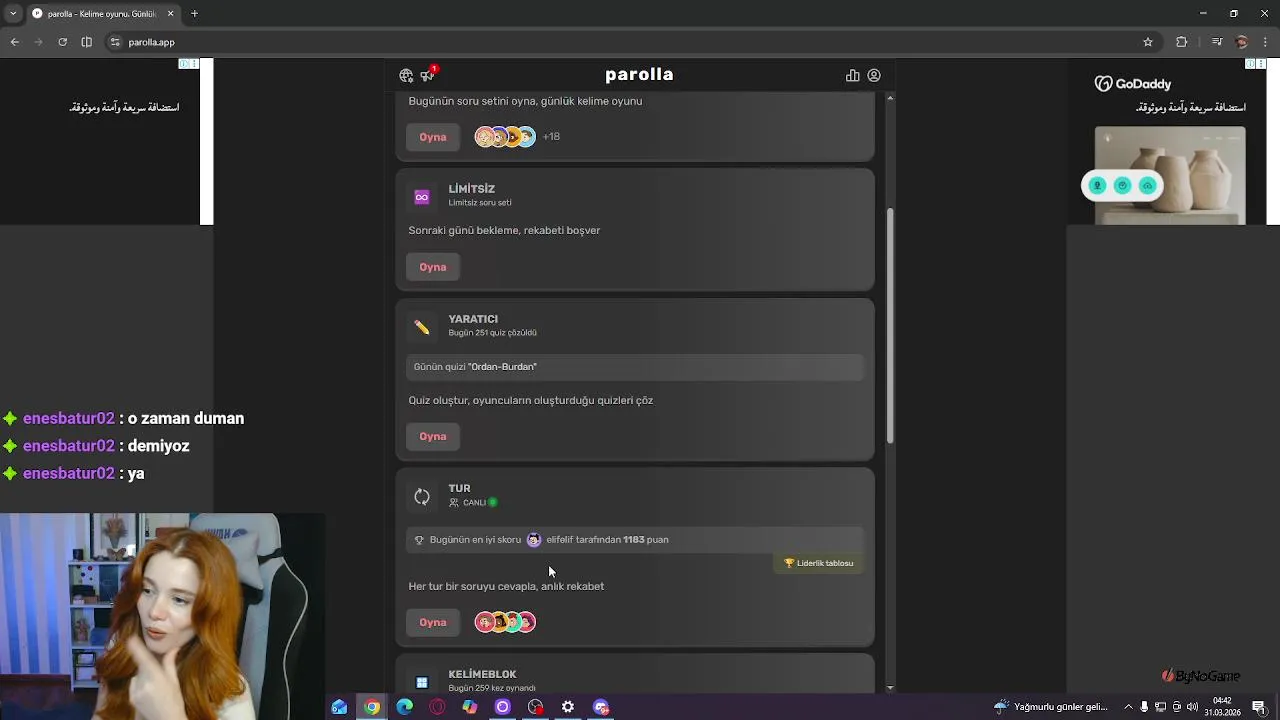This screenshot has width=1280, height=720.
Task: Open the language globe icon in parolla header
Action: click(406, 76)
